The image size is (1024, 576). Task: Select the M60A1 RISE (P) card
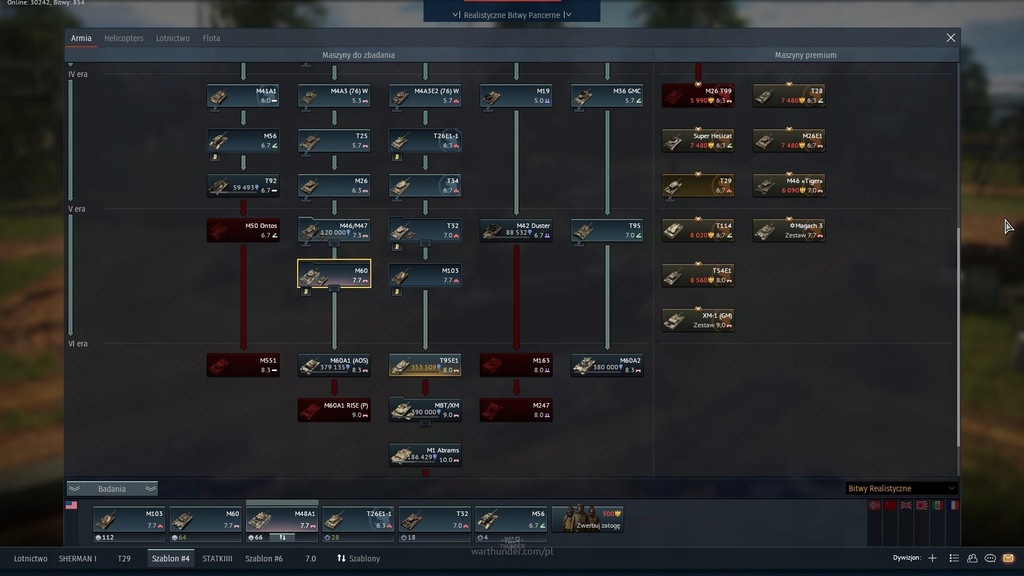pyautogui.click(x=334, y=409)
